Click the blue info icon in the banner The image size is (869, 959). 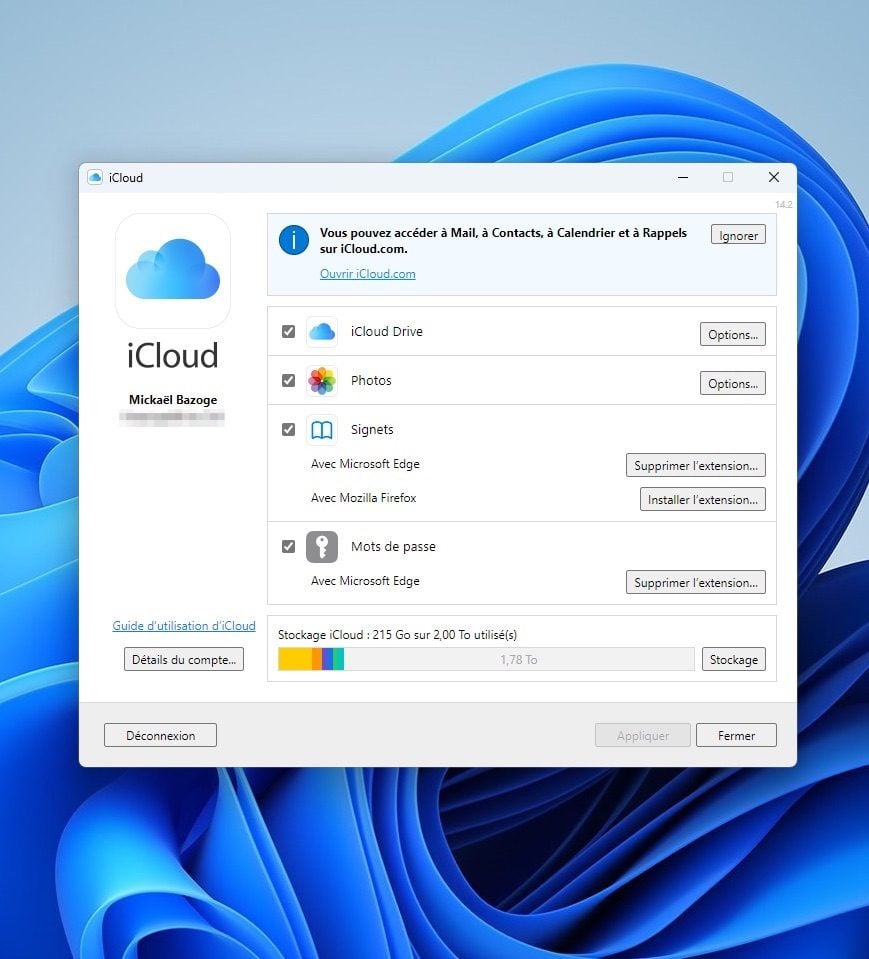(294, 240)
